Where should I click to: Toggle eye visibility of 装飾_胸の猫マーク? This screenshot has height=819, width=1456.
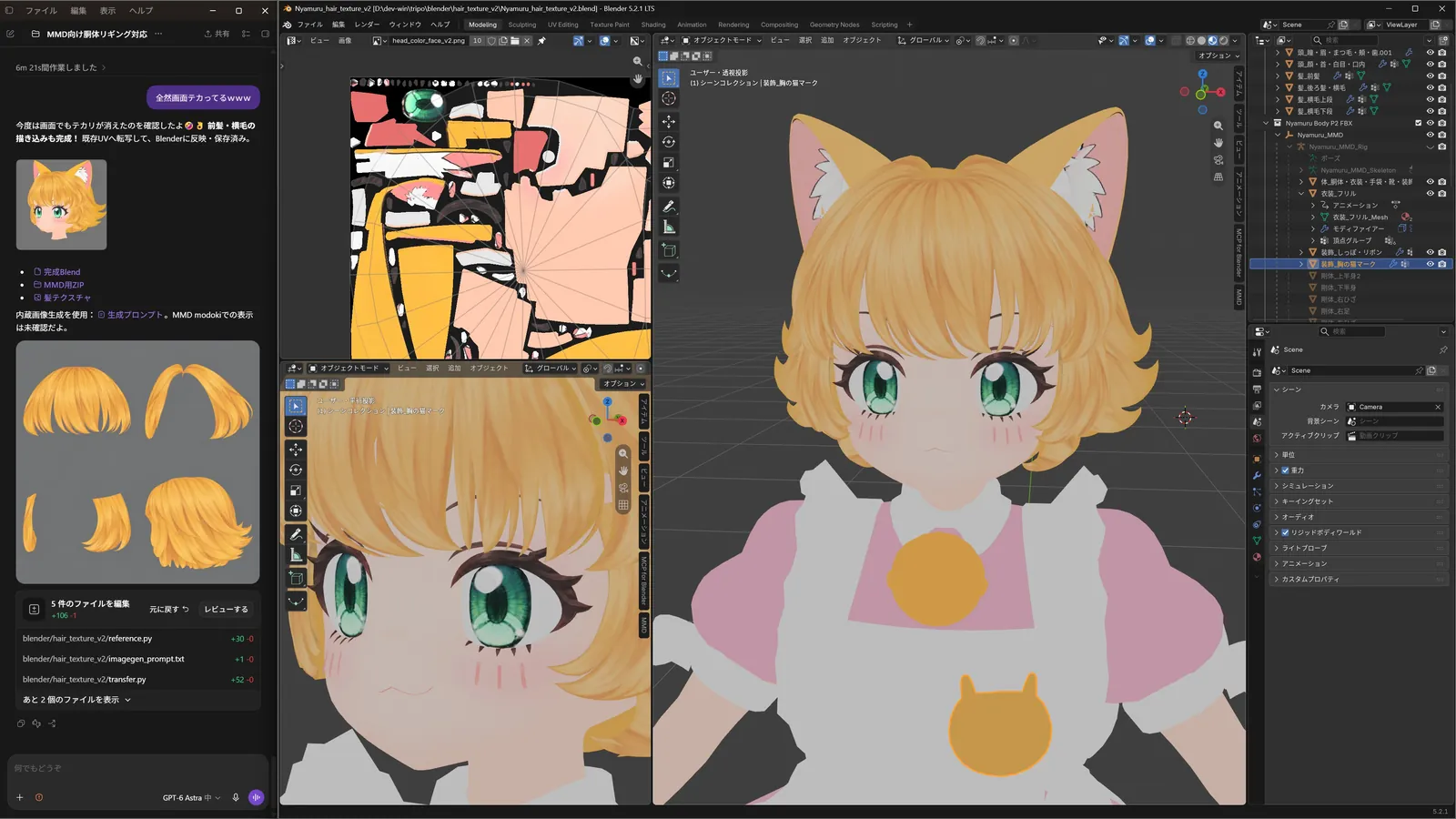point(1430,264)
